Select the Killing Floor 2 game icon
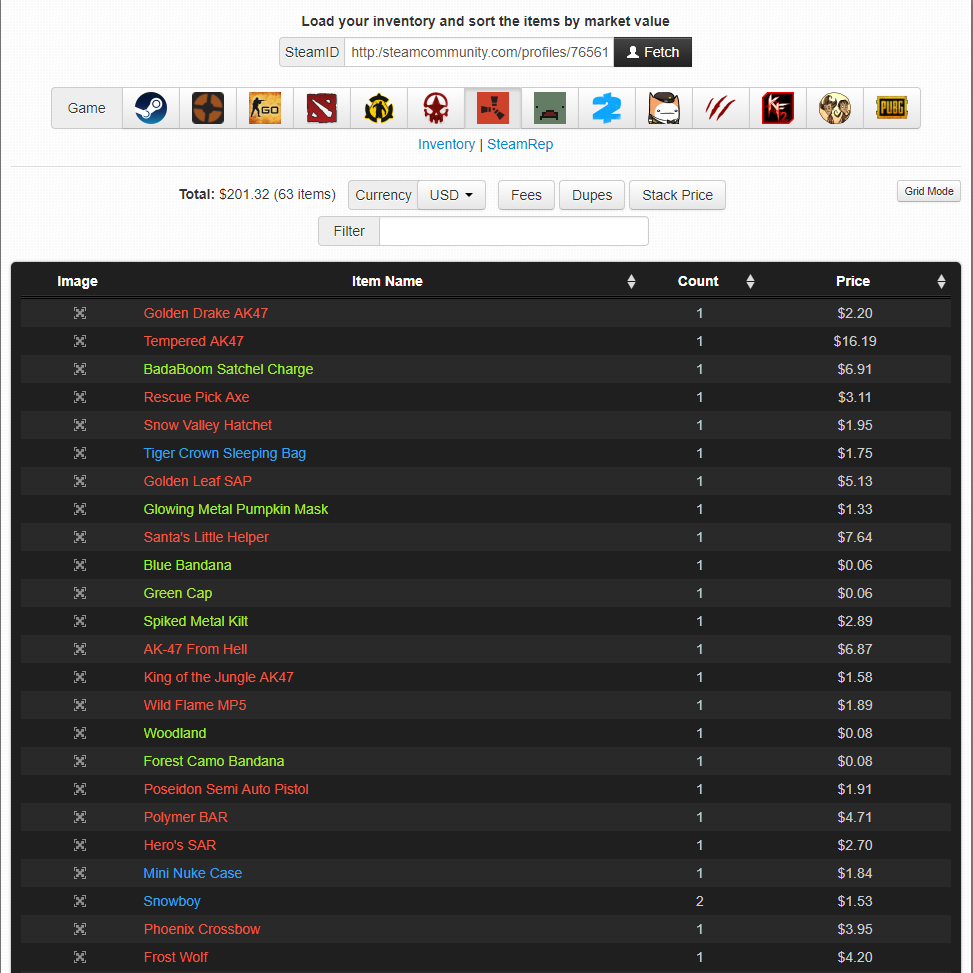The height and width of the screenshot is (973, 973). click(778, 108)
